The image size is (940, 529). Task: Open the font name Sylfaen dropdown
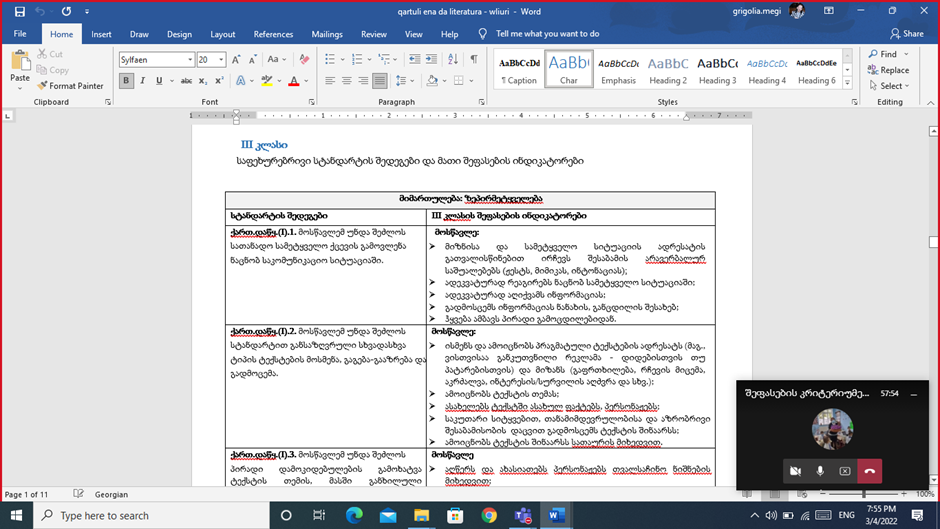190,59
